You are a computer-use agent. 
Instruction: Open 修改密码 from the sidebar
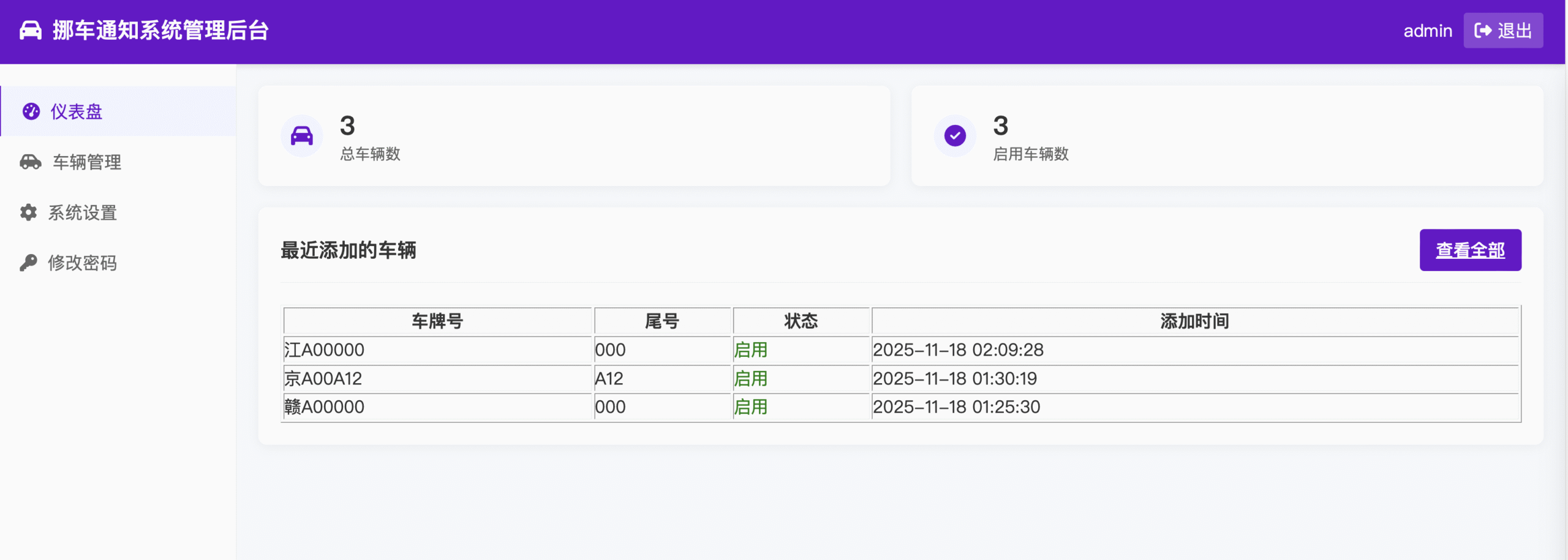[x=84, y=263]
